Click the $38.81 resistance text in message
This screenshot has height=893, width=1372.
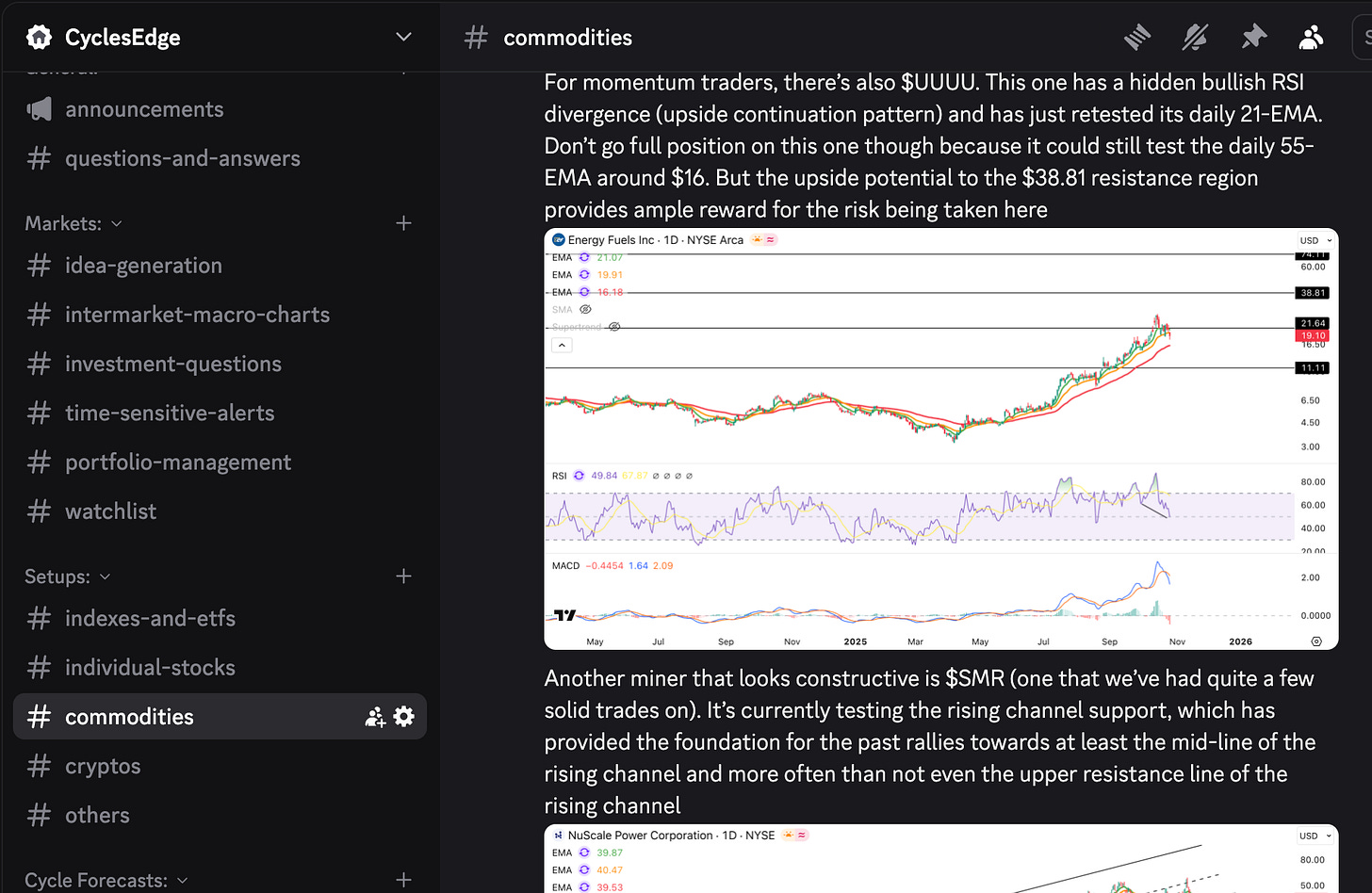(x=1055, y=178)
